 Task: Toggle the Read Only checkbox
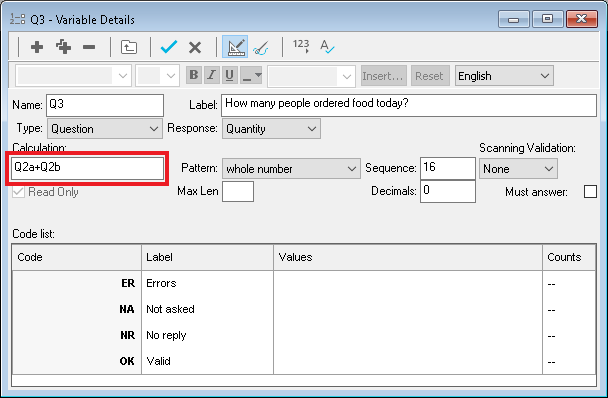(x=18, y=192)
